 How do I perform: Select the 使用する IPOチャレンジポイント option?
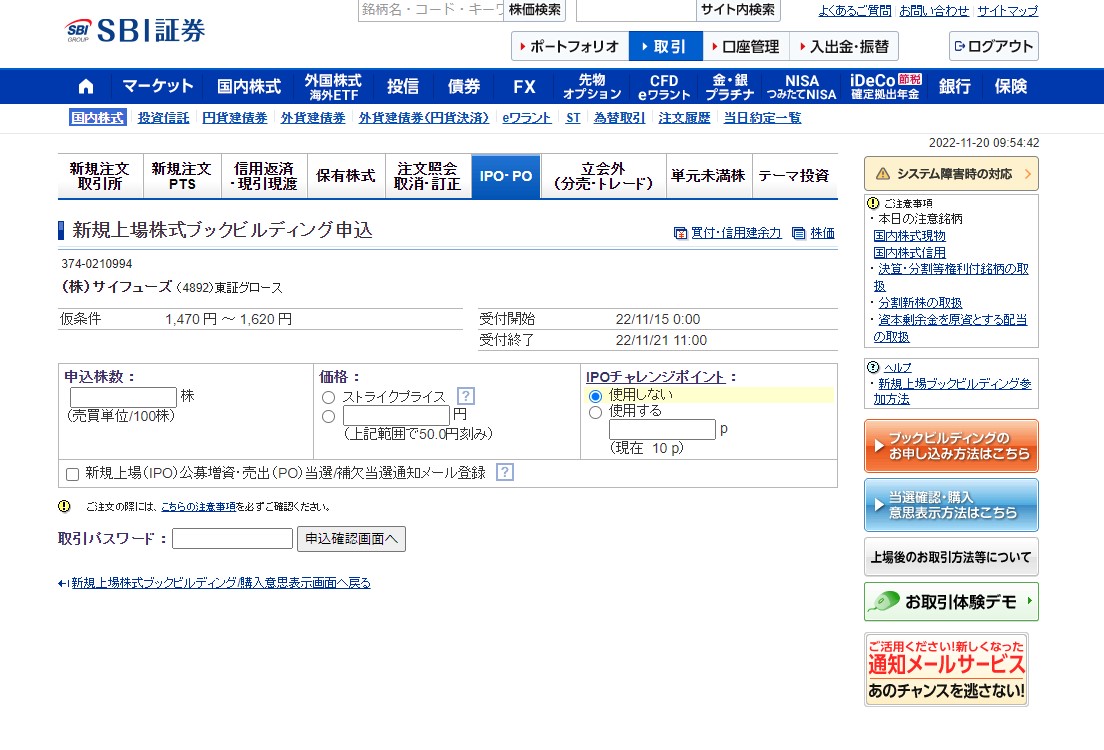tap(595, 411)
